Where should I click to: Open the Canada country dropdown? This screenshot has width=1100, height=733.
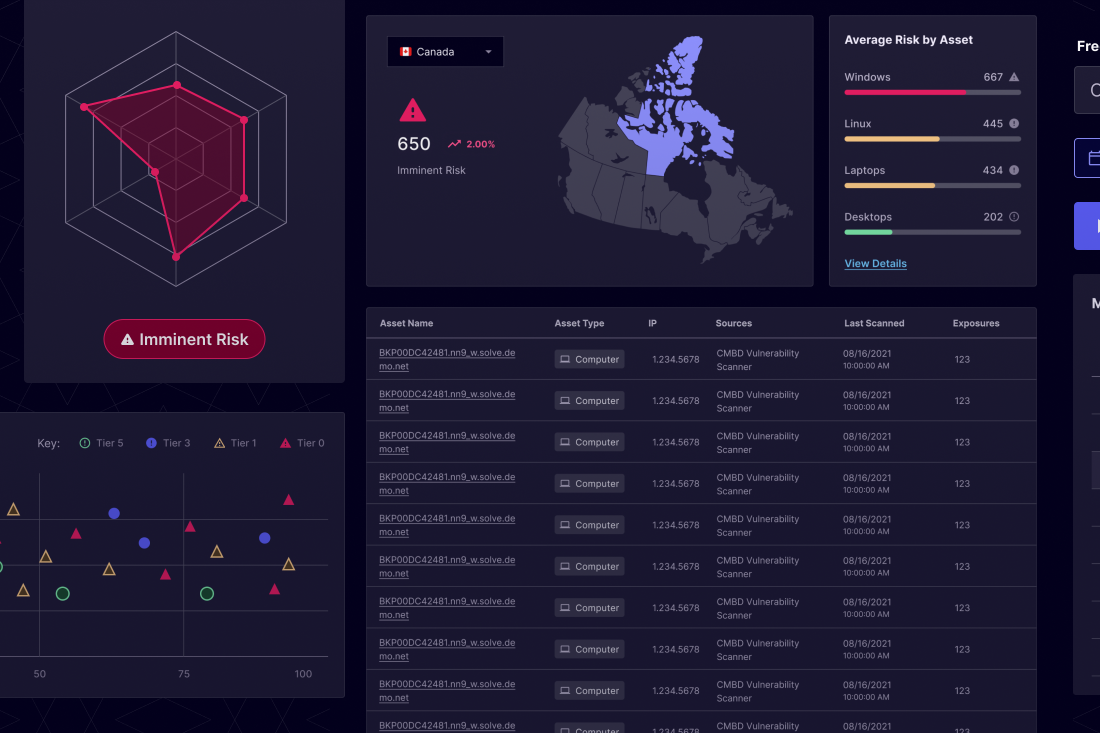pyautogui.click(x=488, y=52)
